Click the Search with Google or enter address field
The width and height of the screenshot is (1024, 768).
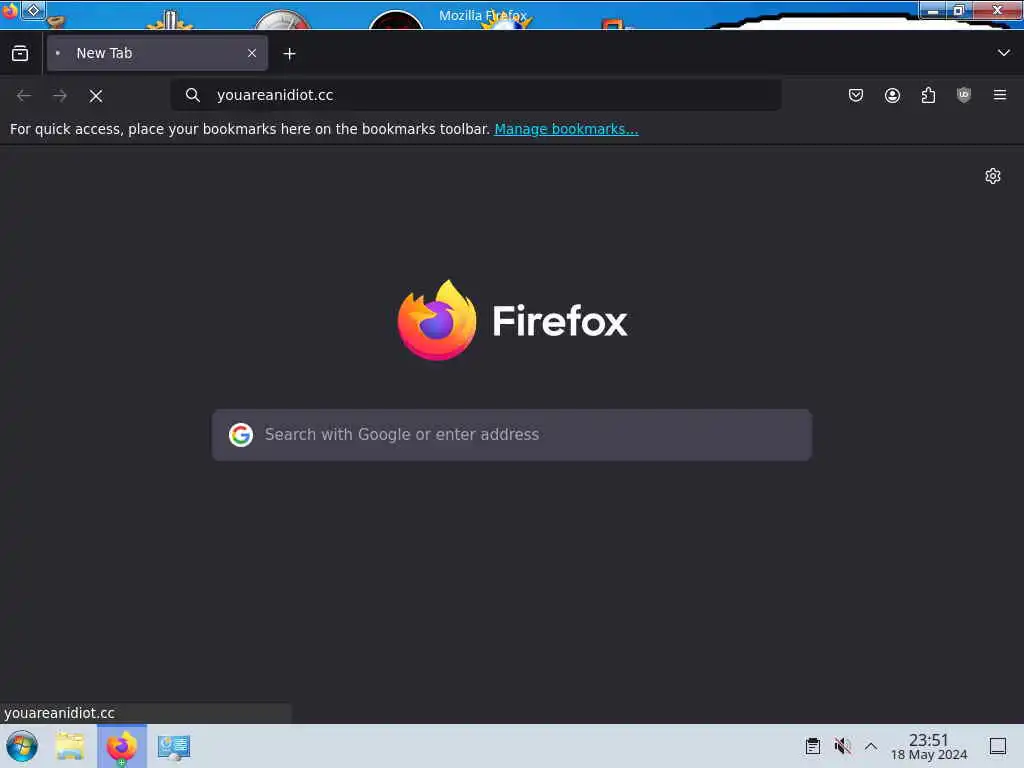tap(512, 435)
